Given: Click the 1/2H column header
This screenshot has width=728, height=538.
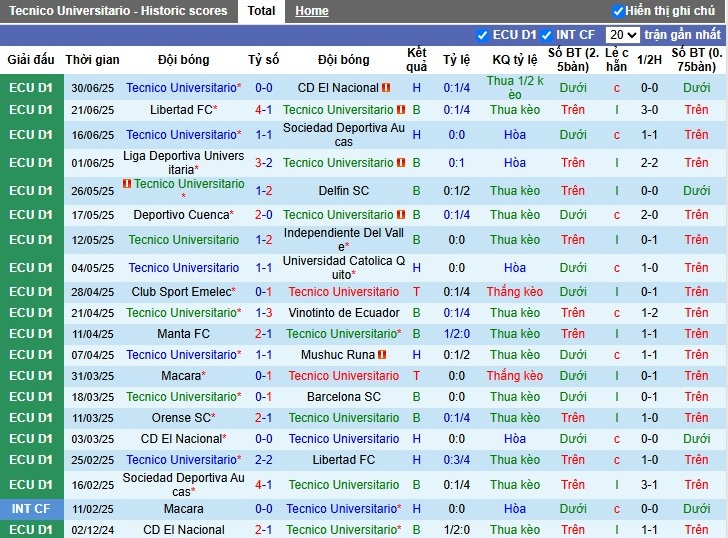Looking at the screenshot, I should [649, 59].
